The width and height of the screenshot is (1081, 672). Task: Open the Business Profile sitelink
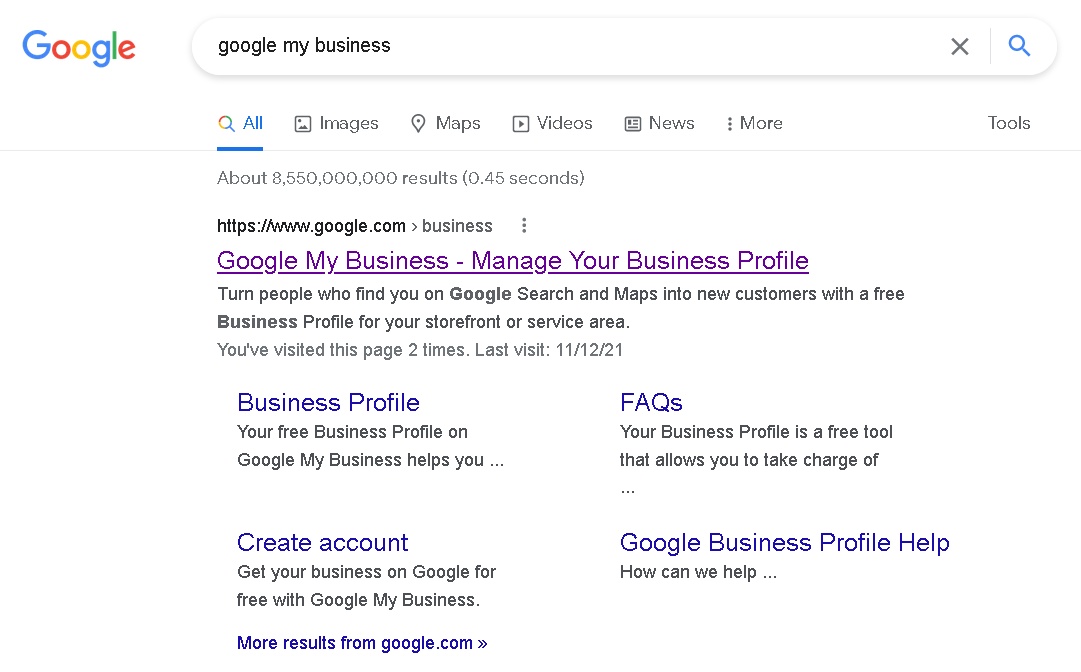328,403
